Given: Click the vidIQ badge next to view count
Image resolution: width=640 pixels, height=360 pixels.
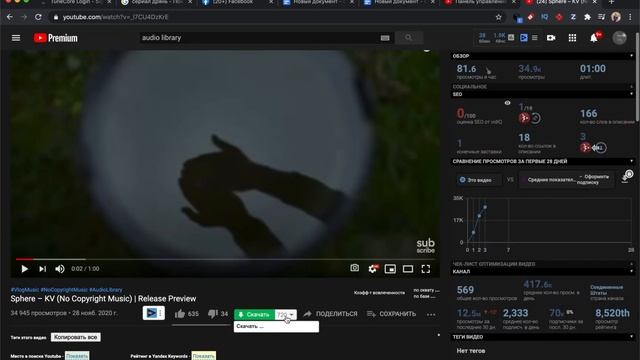Looking at the screenshot, I should pyautogui.click(x=153, y=313).
